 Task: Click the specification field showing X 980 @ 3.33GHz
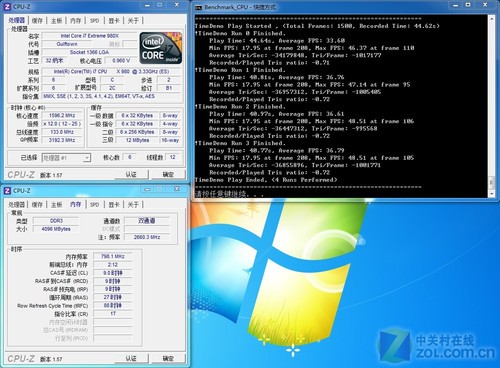point(111,71)
